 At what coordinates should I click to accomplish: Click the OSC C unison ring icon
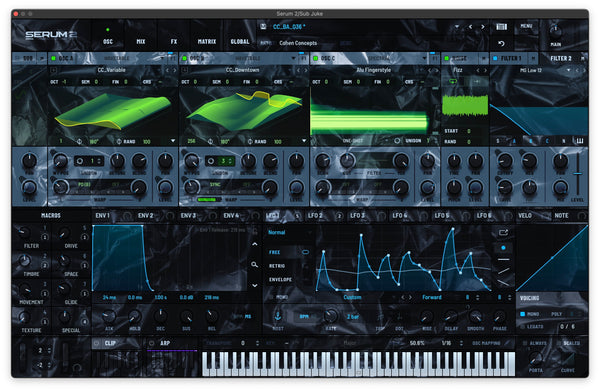[397, 141]
